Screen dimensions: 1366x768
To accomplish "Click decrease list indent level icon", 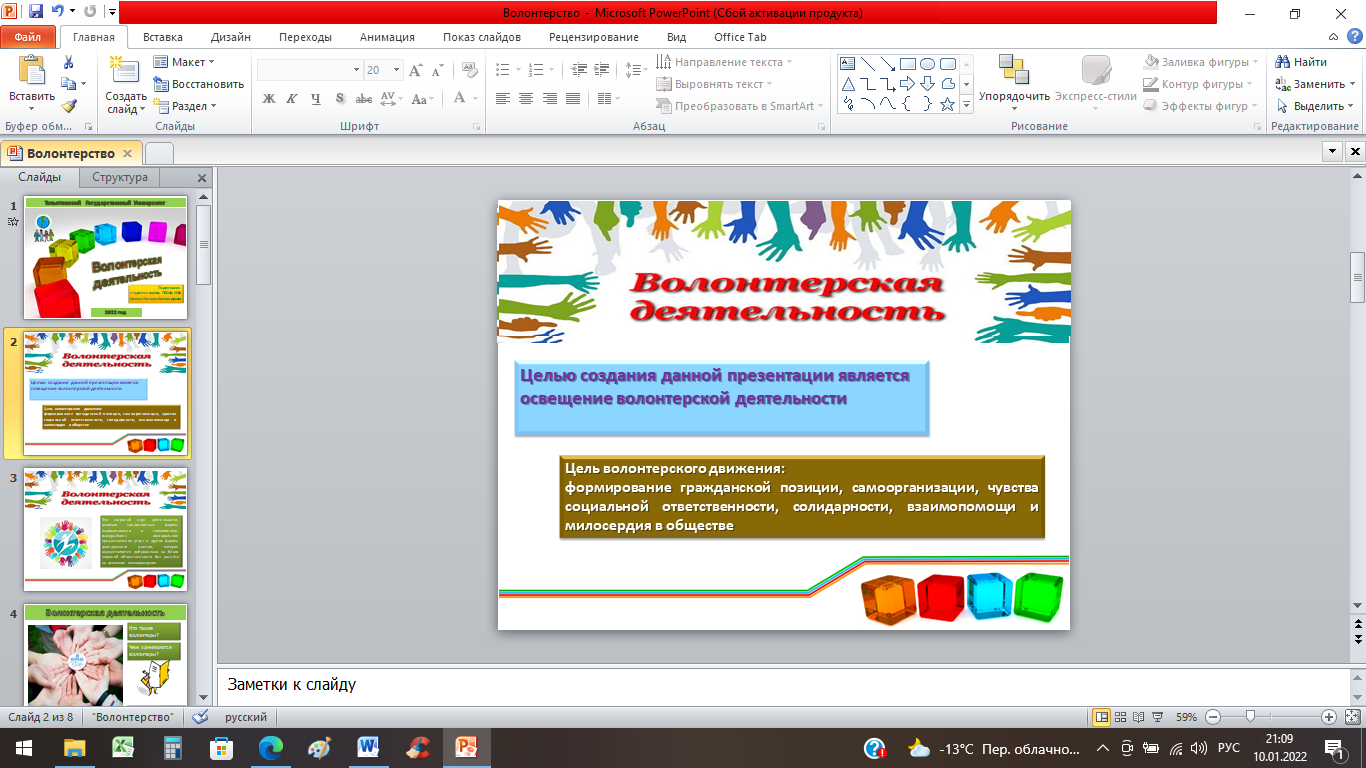I will click(577, 70).
